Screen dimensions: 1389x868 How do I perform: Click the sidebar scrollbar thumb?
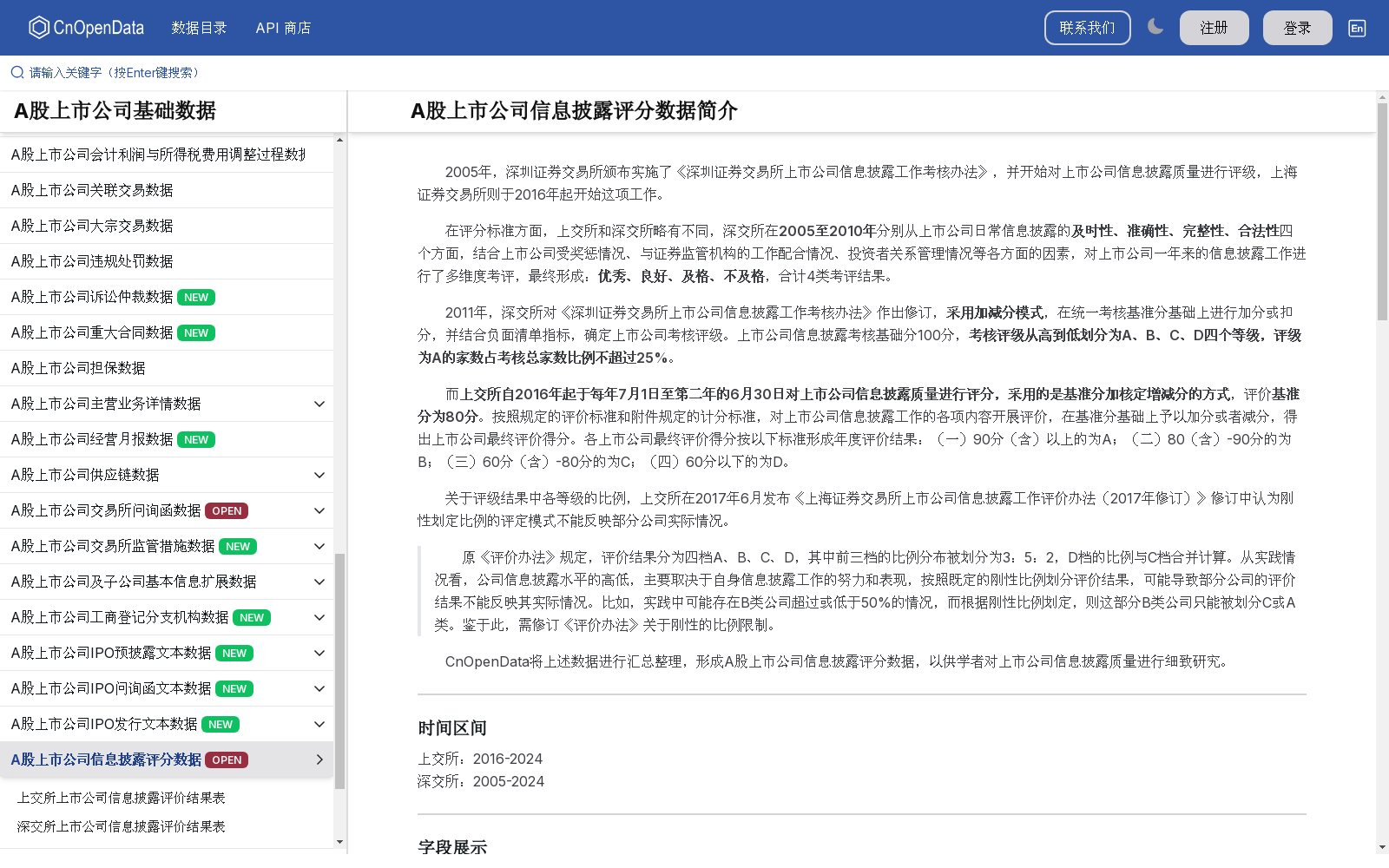(x=339, y=670)
